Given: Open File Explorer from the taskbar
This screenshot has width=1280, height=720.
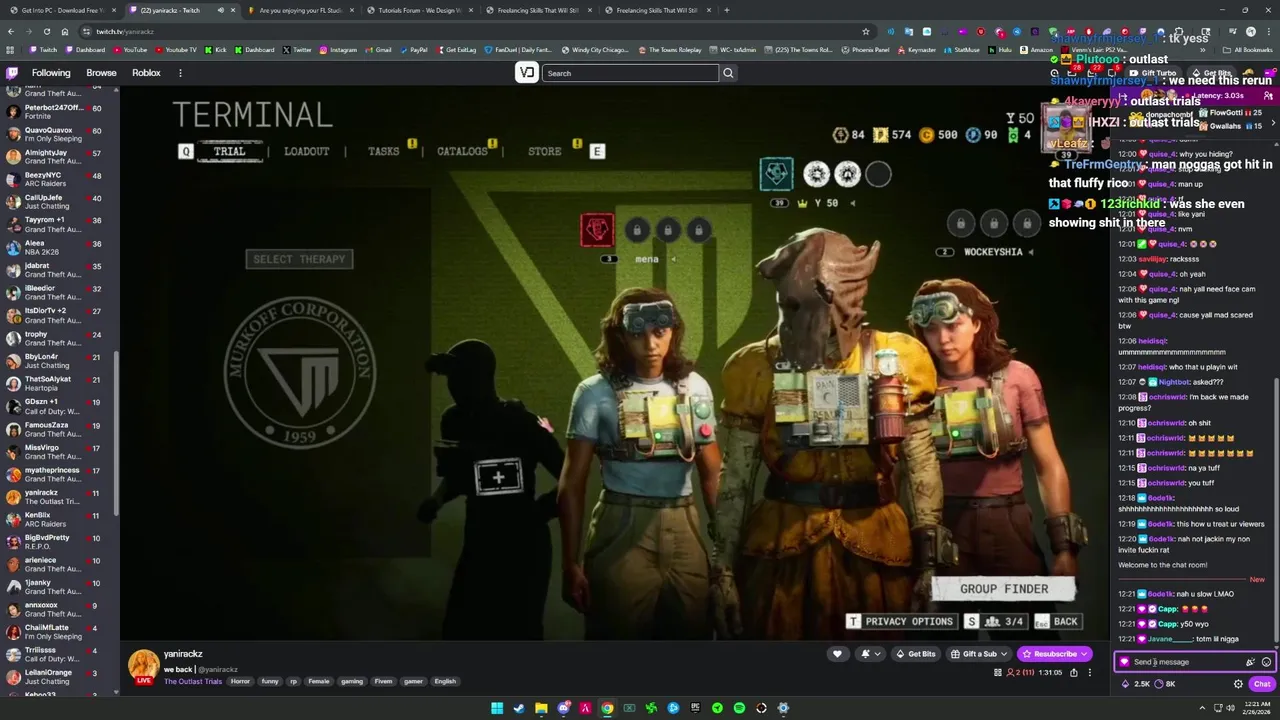Looking at the screenshot, I should [x=541, y=708].
